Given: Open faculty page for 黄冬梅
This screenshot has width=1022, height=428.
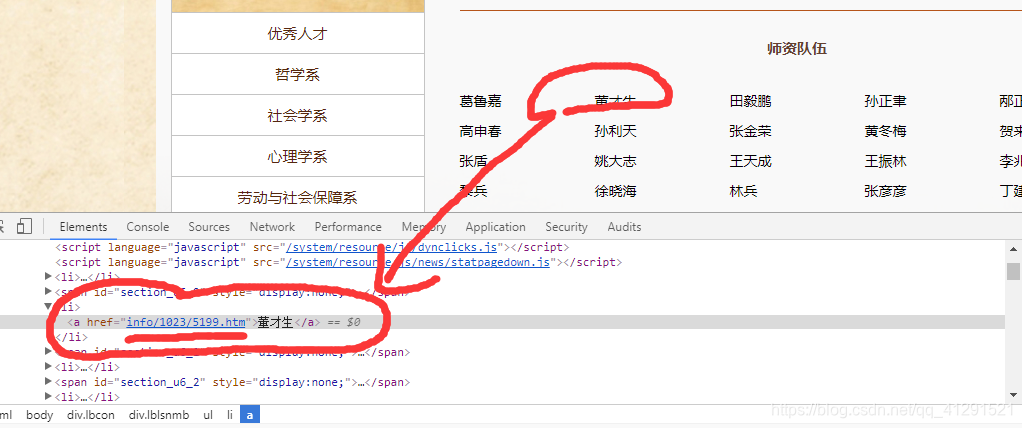Looking at the screenshot, I should (885, 131).
